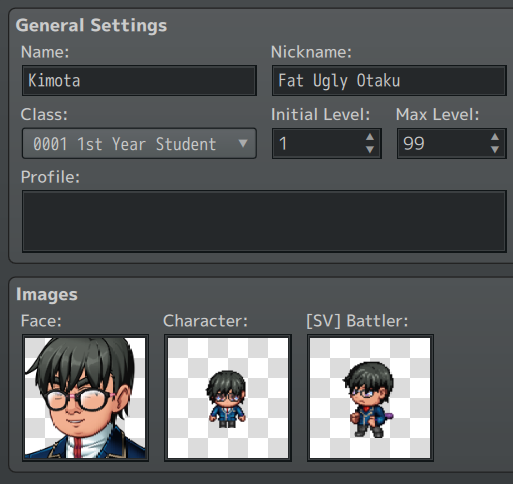Click the Class: label
513x484 pixels.
pyautogui.click(x=44, y=115)
